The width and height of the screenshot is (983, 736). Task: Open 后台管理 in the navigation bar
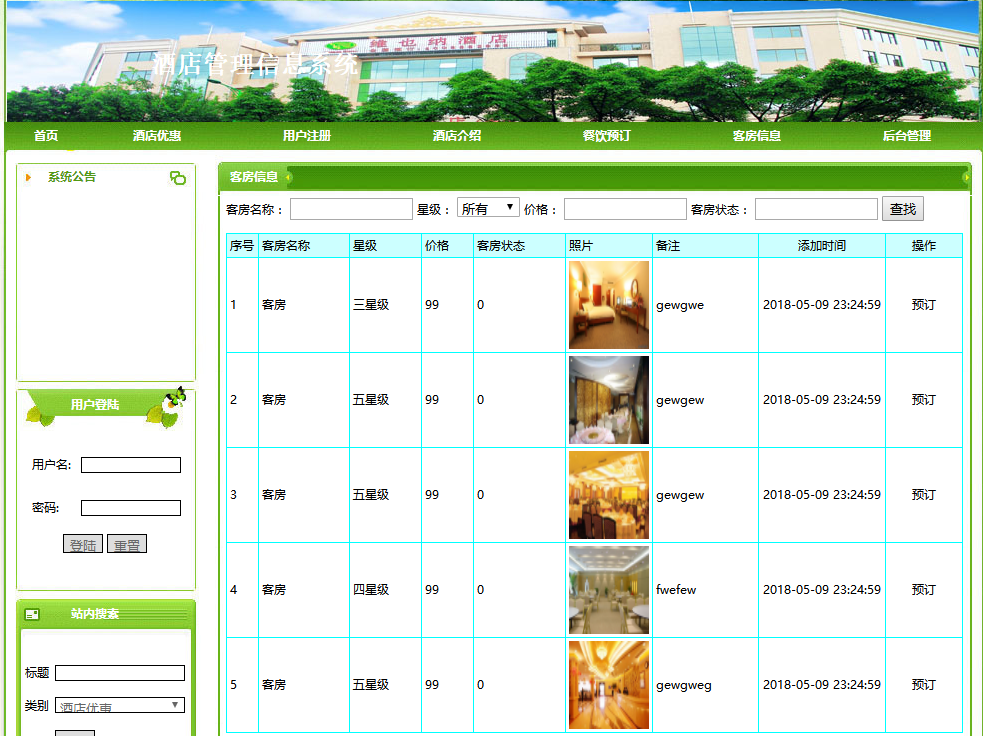coord(907,135)
